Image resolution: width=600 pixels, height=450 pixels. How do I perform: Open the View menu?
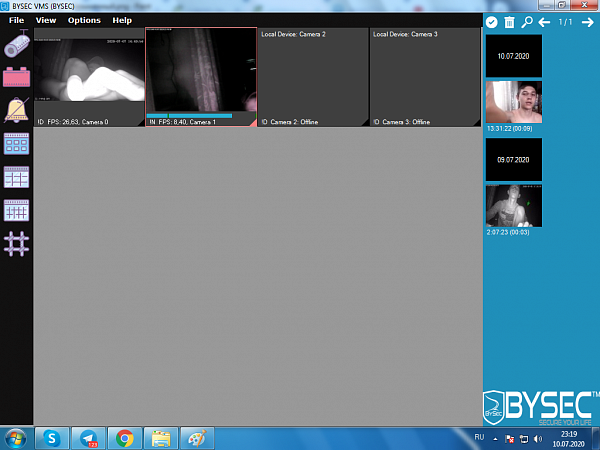click(46, 20)
